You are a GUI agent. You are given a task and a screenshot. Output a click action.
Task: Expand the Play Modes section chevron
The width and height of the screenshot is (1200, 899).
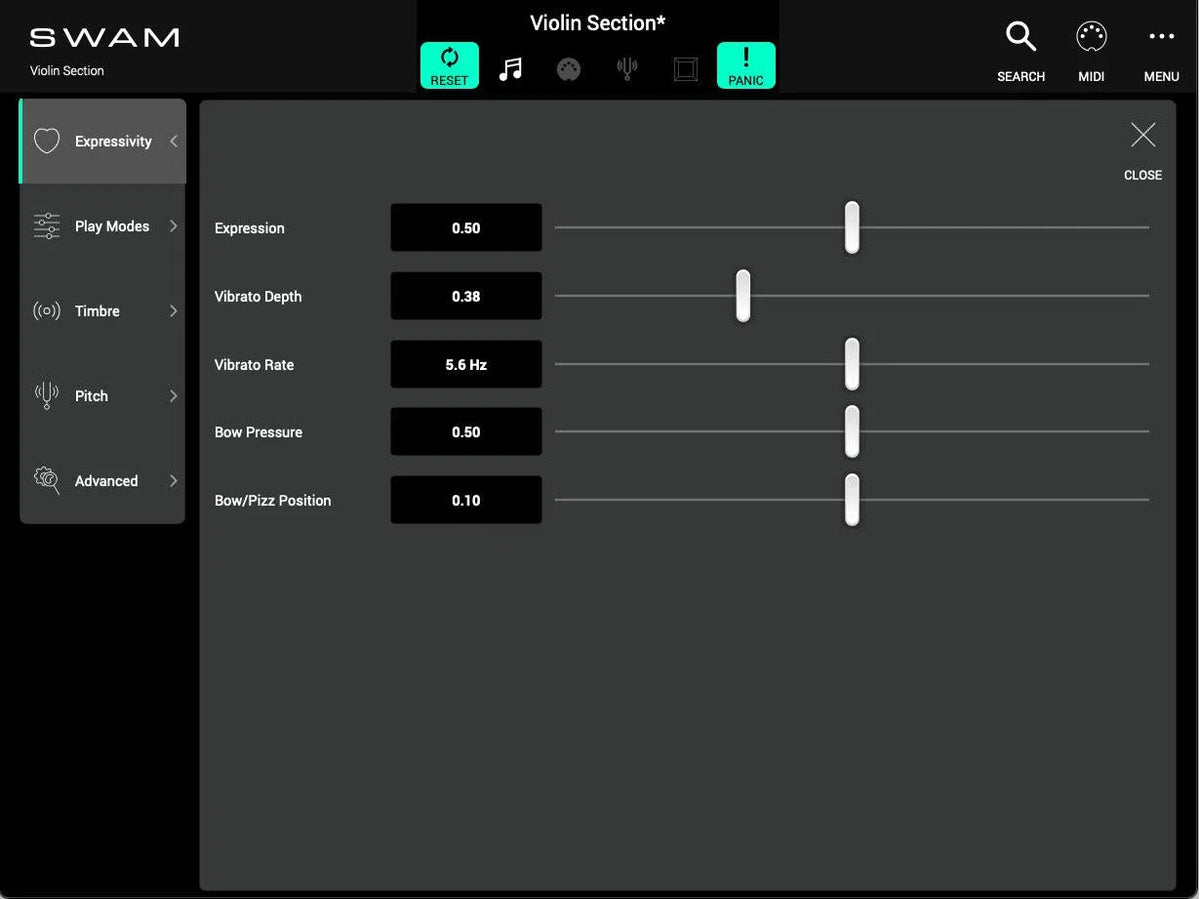pos(172,225)
